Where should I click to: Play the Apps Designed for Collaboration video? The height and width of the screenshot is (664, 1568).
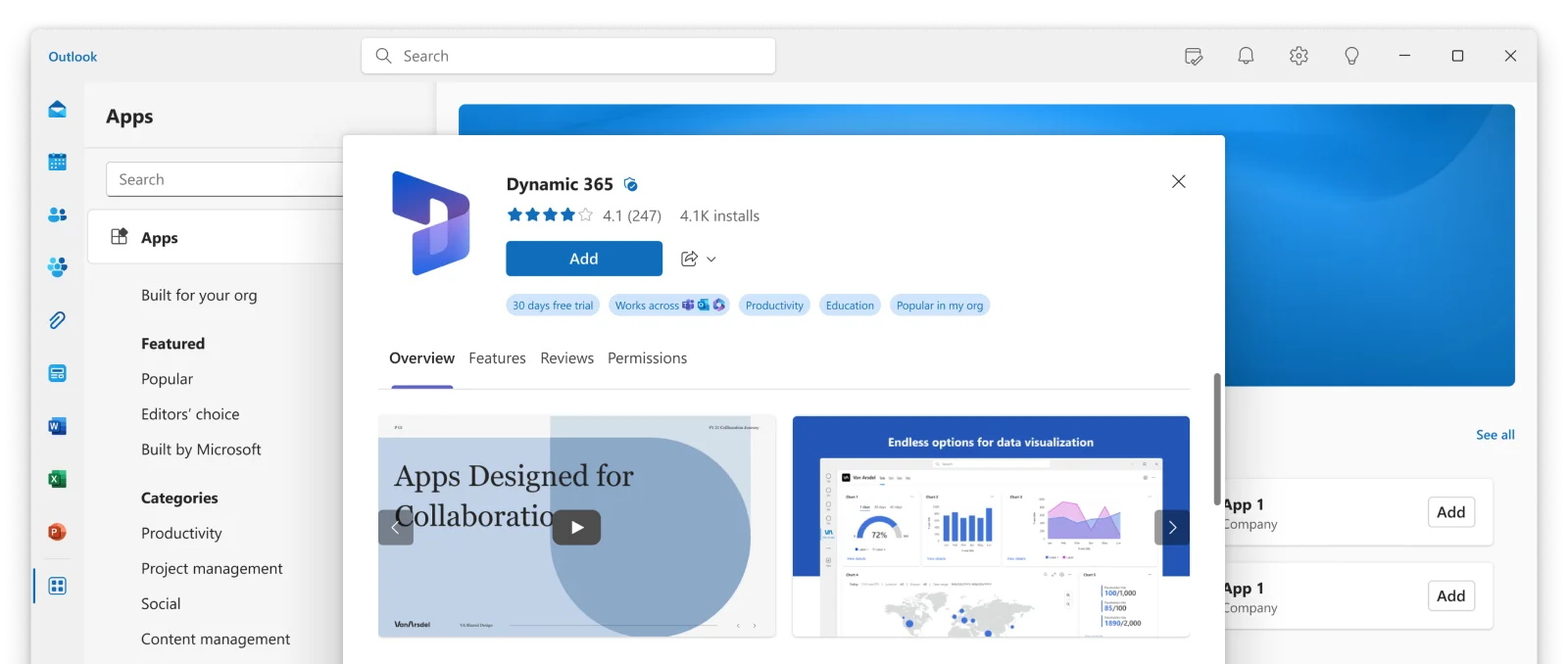576,527
